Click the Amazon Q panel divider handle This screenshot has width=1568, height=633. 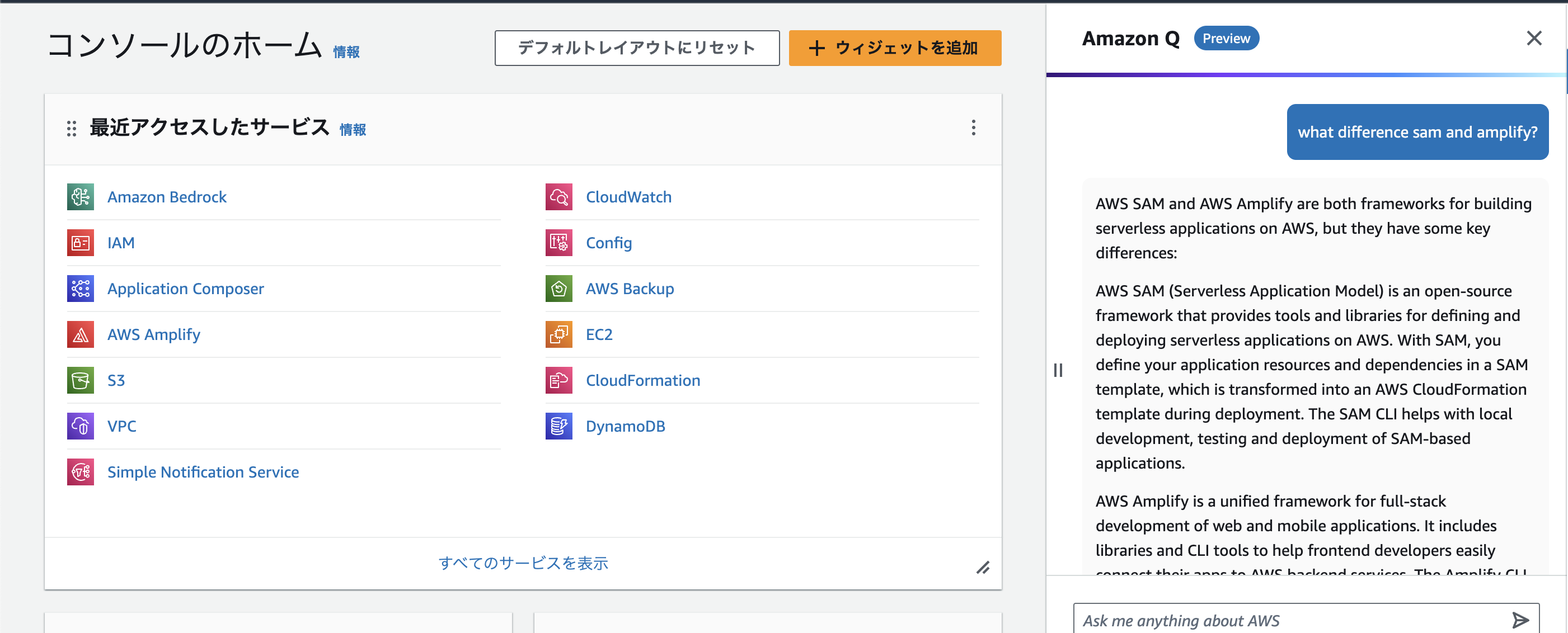tap(1058, 370)
